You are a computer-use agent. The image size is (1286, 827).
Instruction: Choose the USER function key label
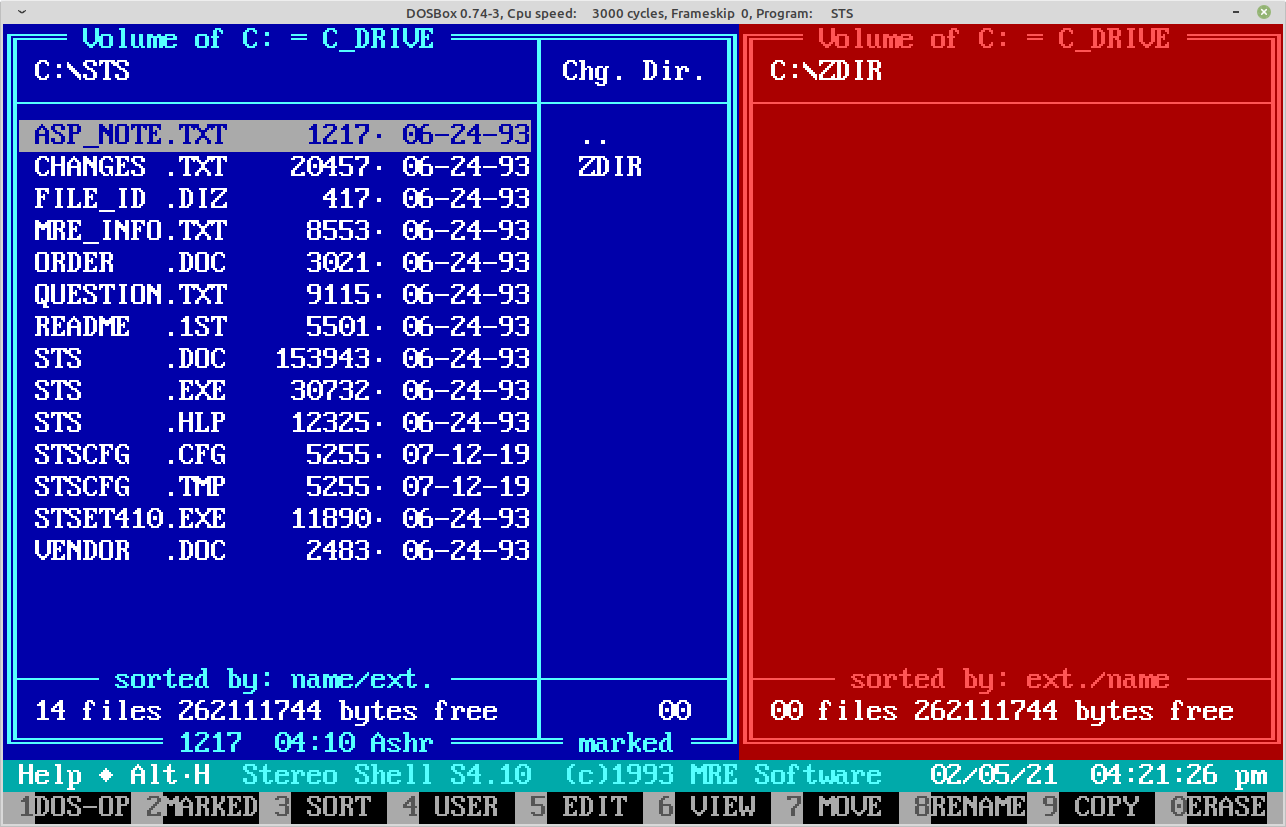(466, 806)
